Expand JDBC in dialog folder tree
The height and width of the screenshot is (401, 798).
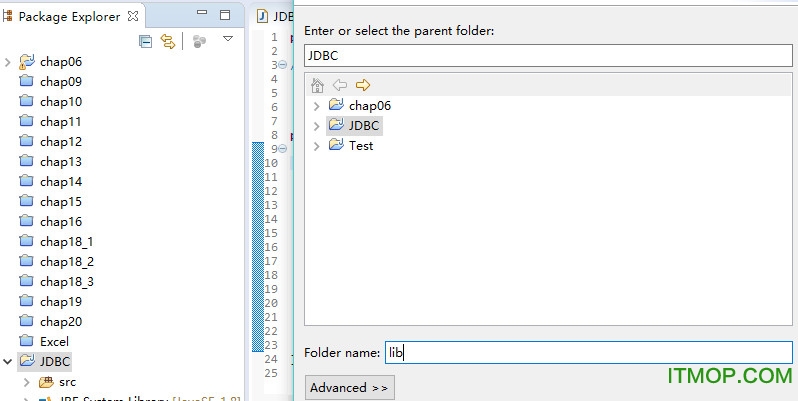pyautogui.click(x=317, y=126)
